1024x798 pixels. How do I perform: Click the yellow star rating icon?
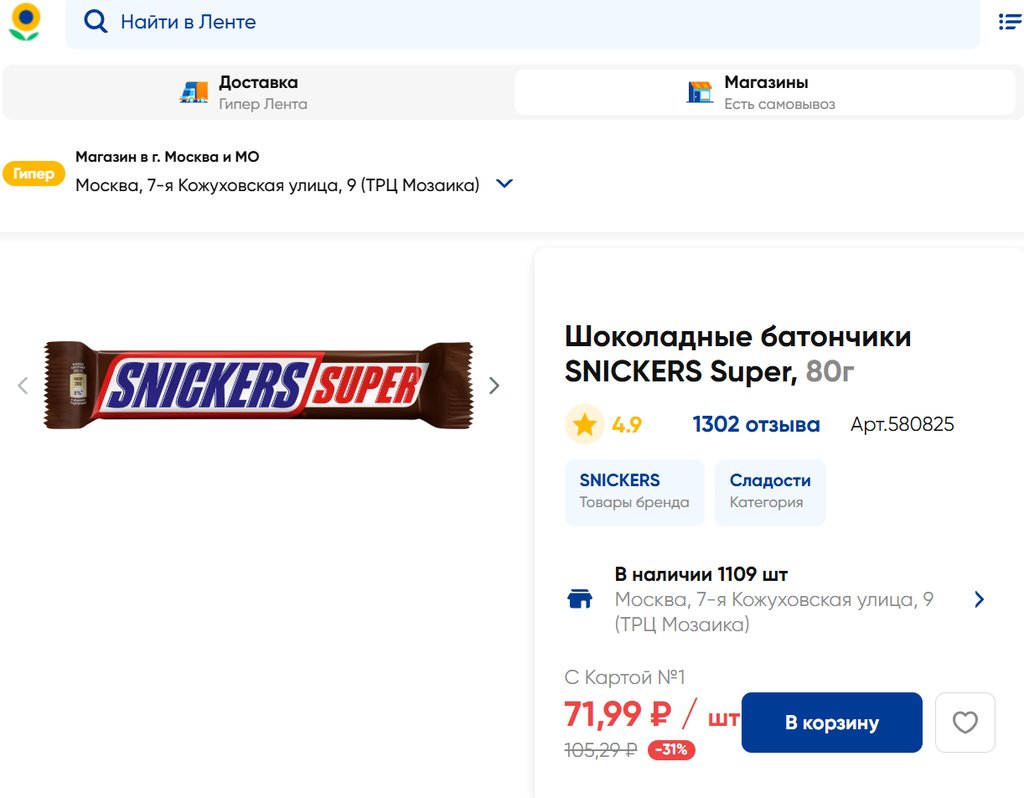click(x=585, y=425)
